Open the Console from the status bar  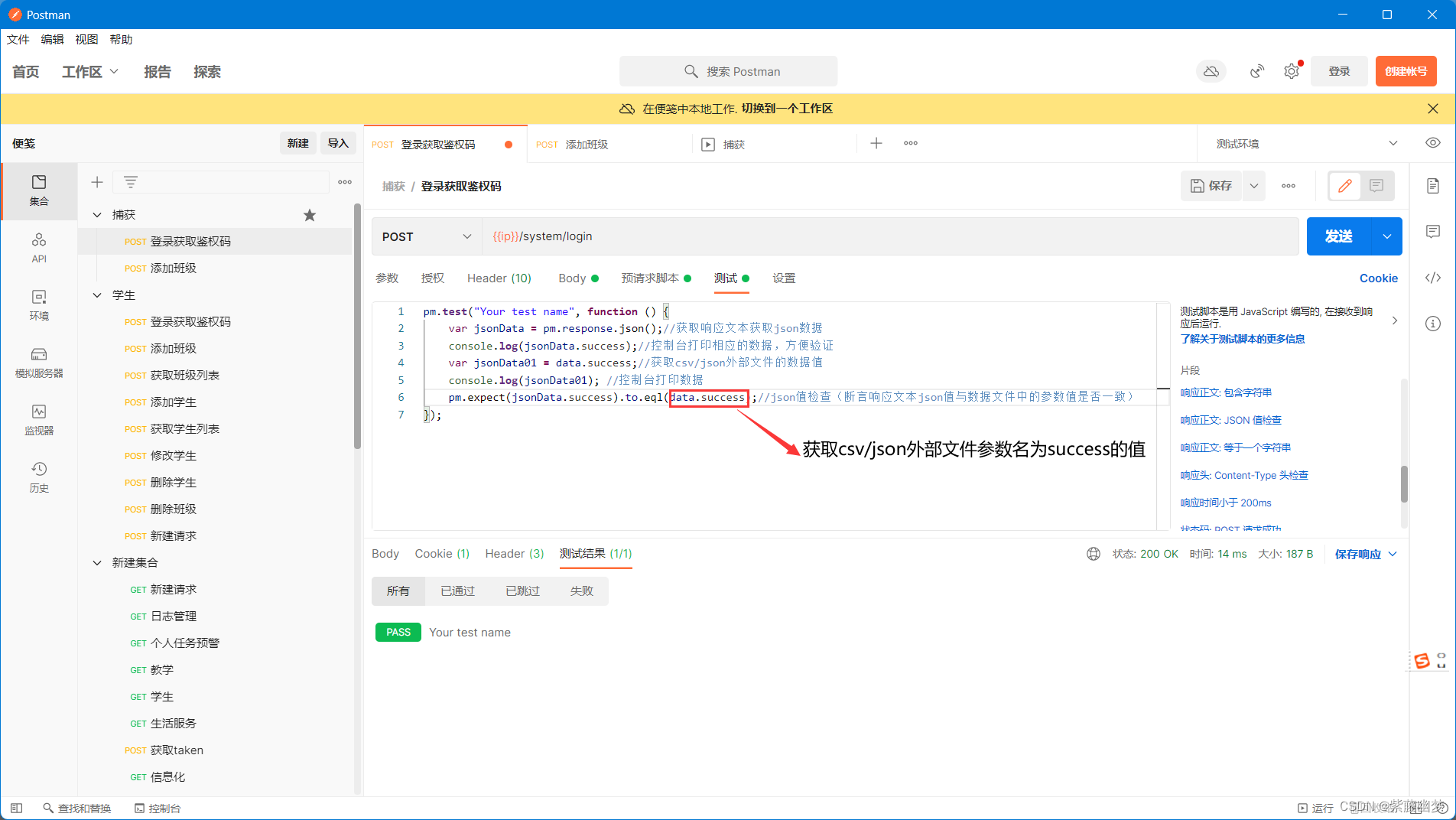coord(158,808)
